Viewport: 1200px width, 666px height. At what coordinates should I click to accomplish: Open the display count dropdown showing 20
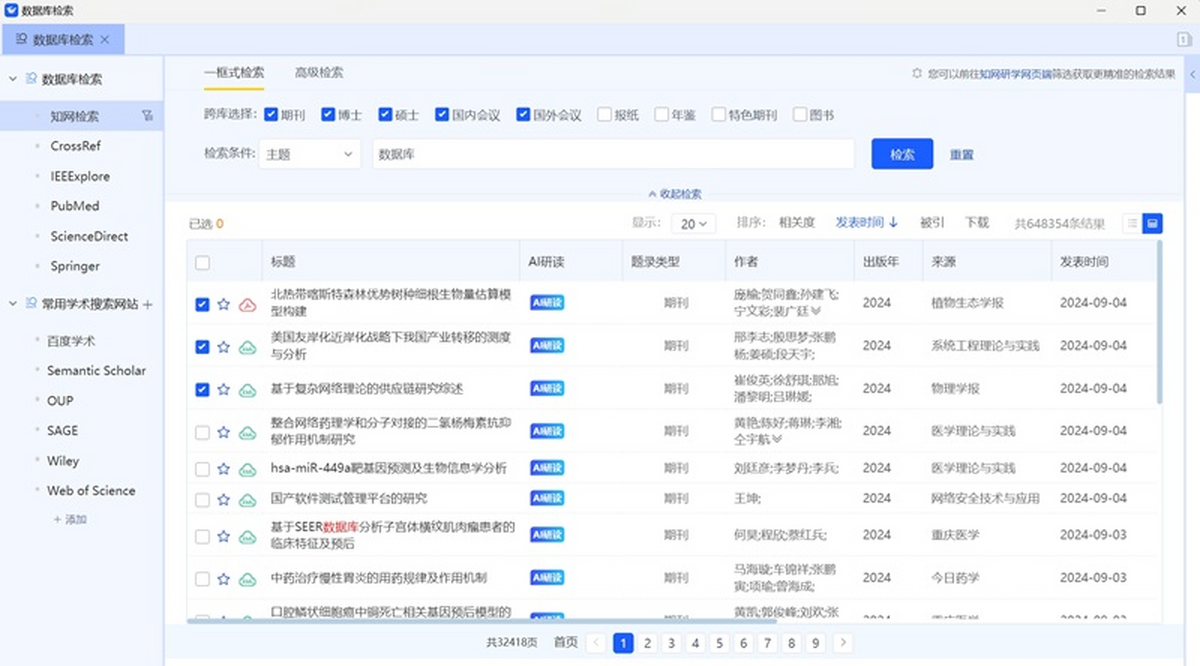click(694, 223)
